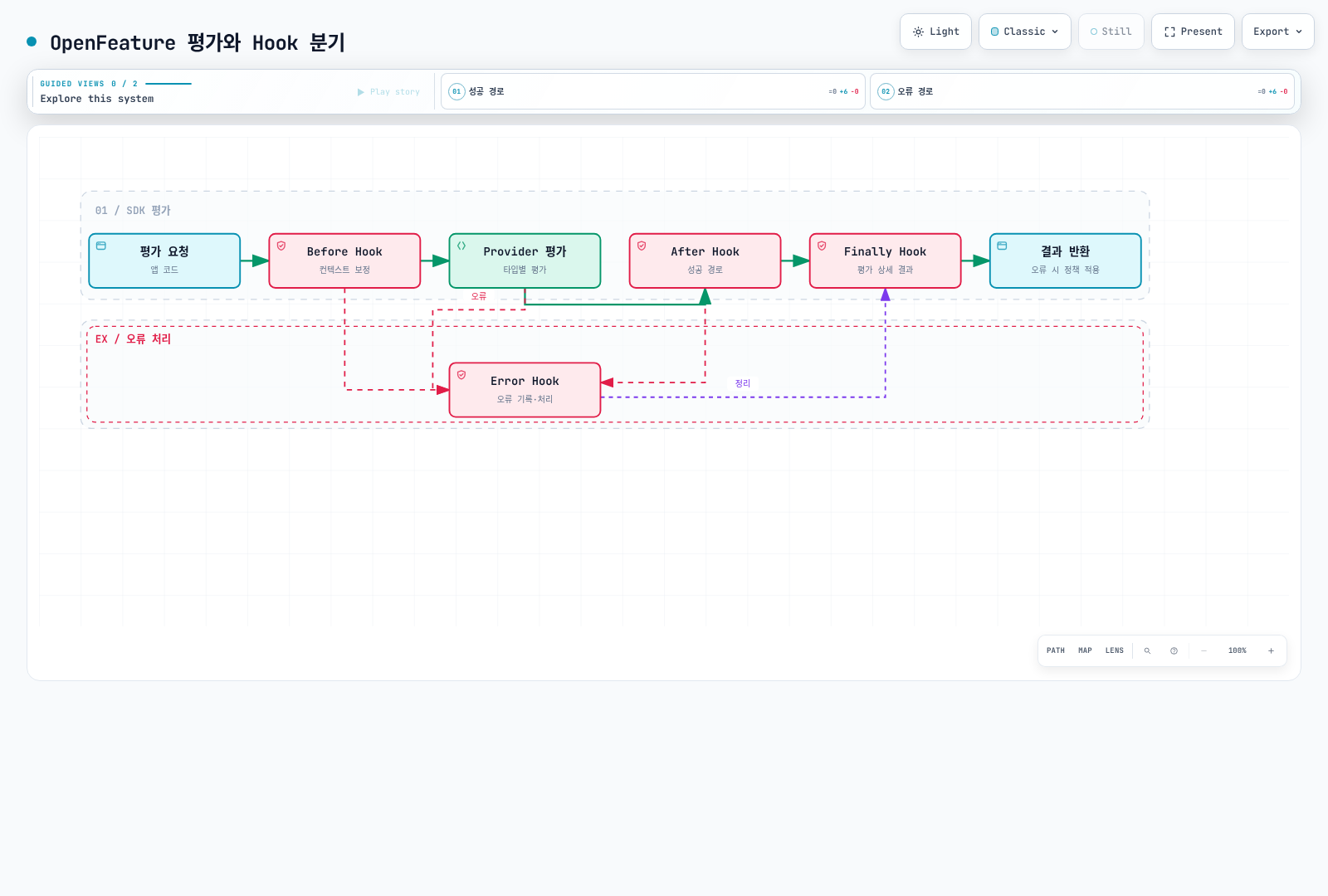The width and height of the screenshot is (1328, 896).
Task: Select guided view 02 오류 경로
Action: [x=1082, y=91]
